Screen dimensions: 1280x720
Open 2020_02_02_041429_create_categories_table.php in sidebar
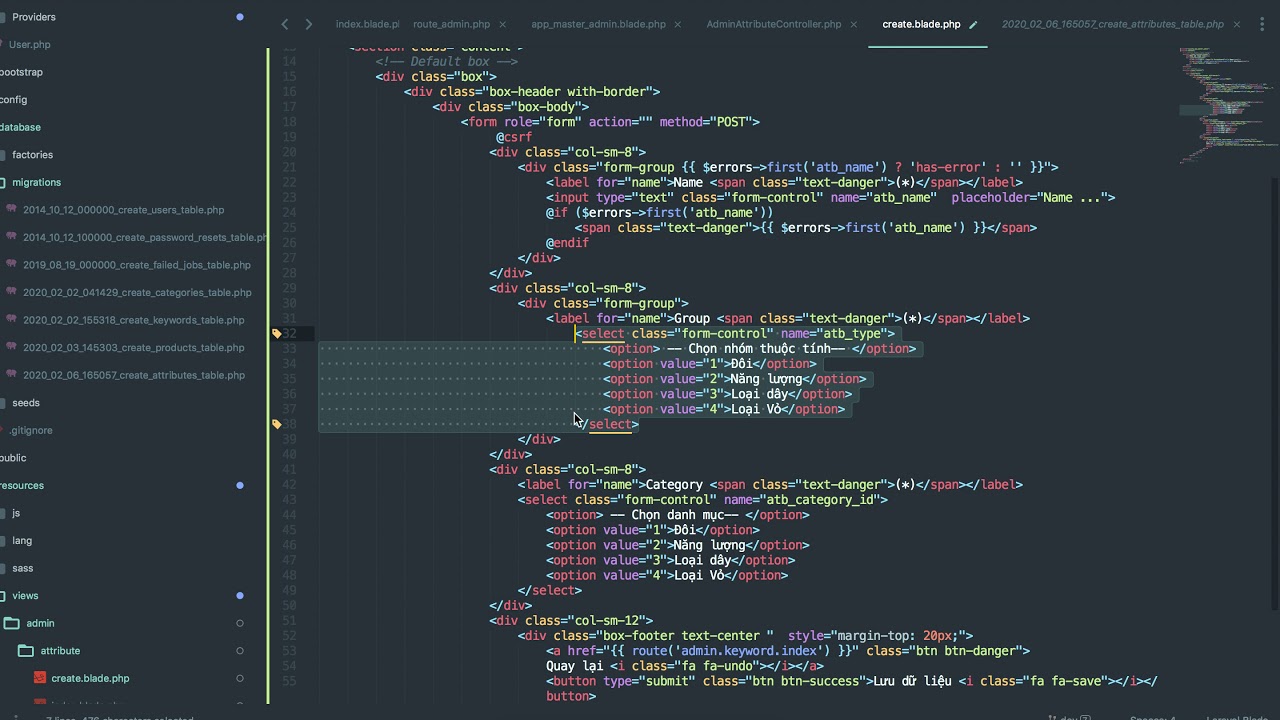(x=137, y=292)
